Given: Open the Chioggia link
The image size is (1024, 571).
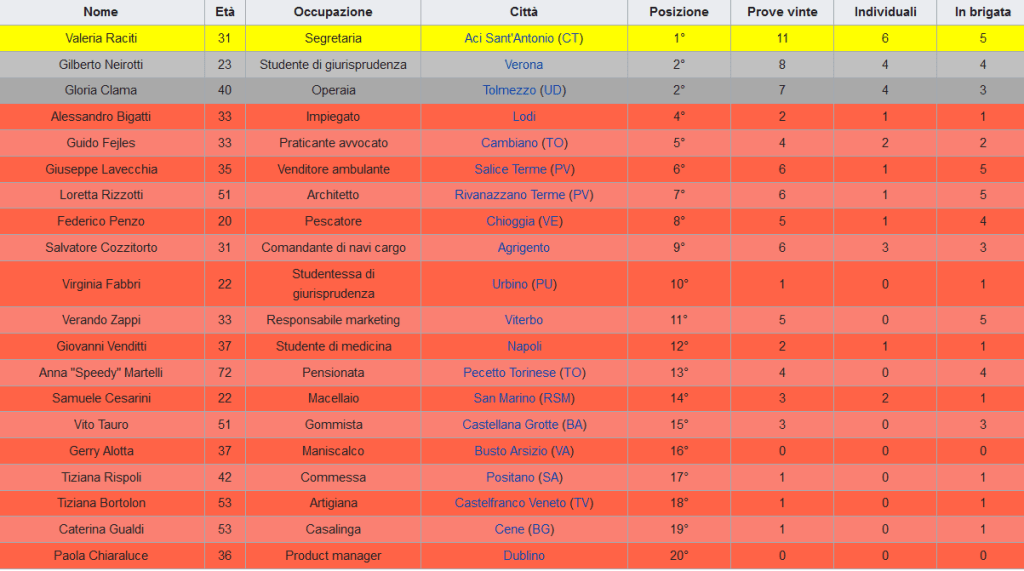Looking at the screenshot, I should 510,221.
